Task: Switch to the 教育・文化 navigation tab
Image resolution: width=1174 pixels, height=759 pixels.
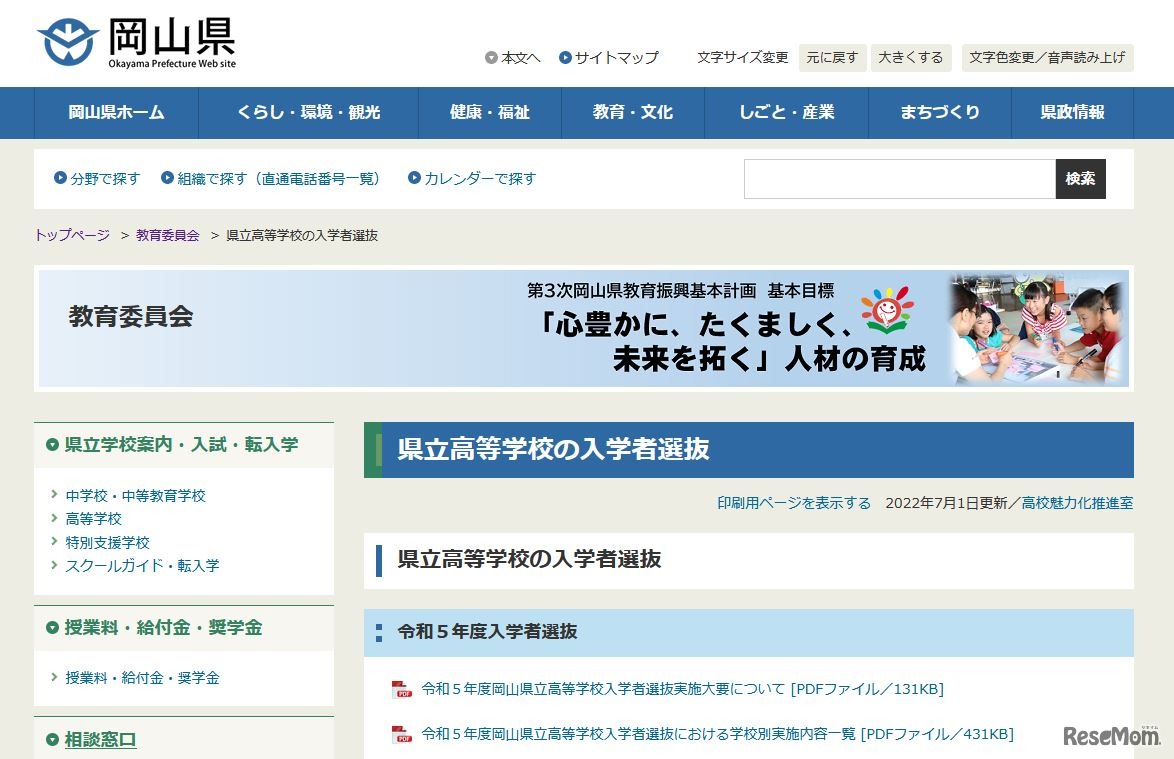Action: (633, 113)
